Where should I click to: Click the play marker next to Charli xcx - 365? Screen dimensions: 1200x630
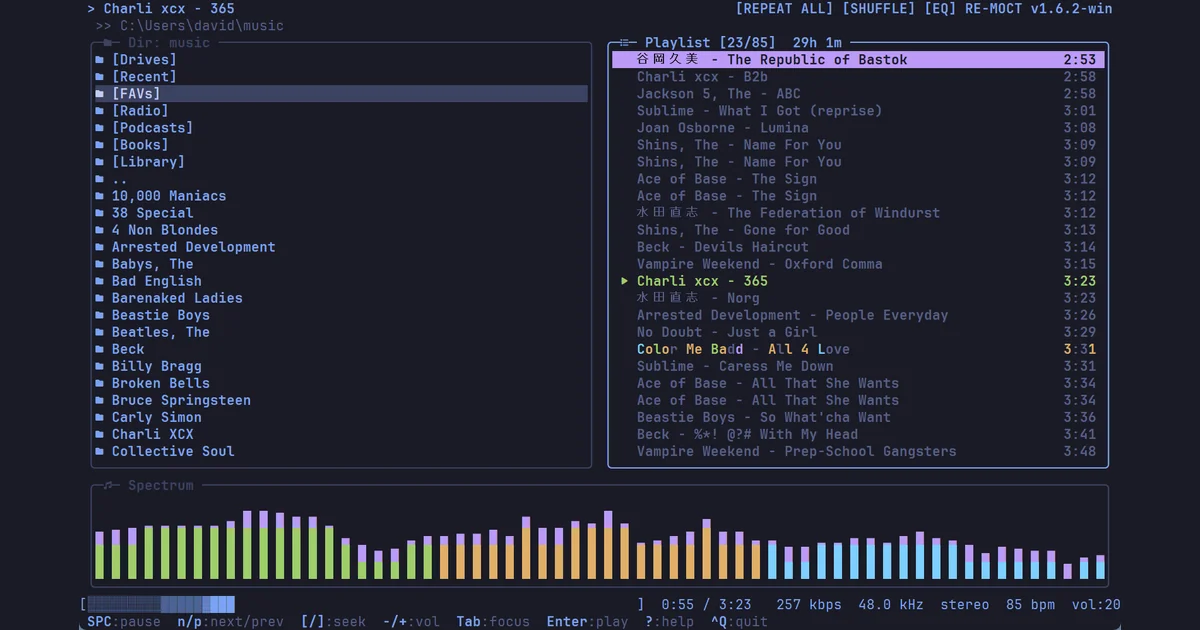coord(625,281)
